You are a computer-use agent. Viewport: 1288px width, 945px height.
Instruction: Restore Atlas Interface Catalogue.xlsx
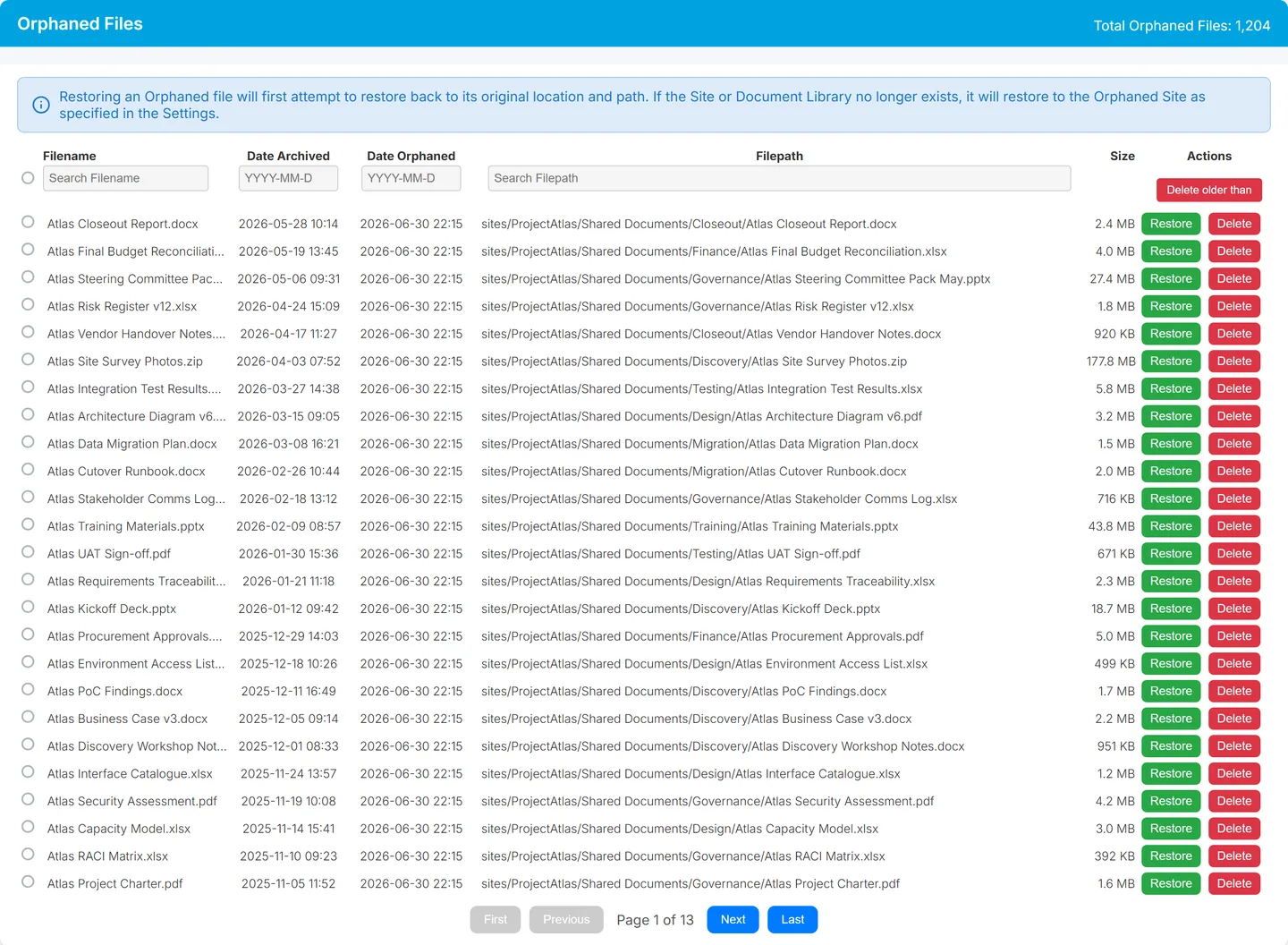tap(1171, 773)
